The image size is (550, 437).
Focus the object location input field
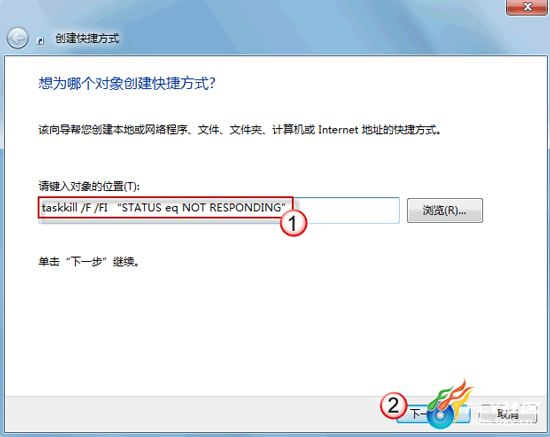219,210
